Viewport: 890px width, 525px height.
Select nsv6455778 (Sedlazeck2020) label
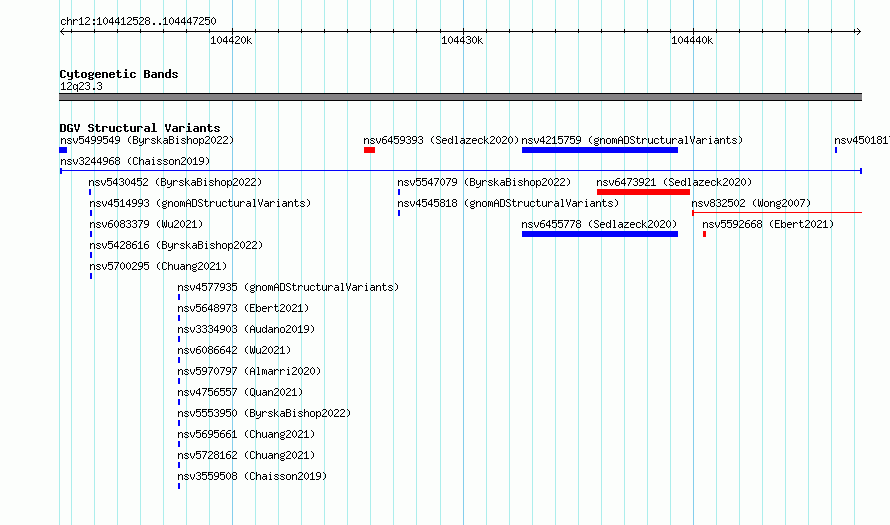pos(599,224)
